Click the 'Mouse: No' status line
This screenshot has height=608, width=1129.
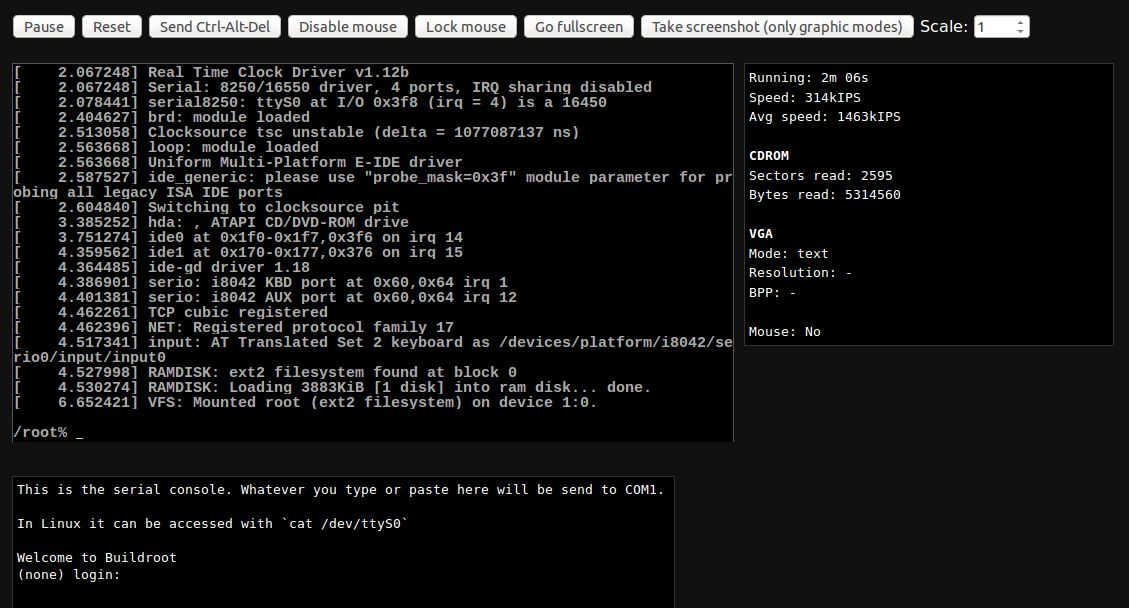pyautogui.click(x=784, y=332)
